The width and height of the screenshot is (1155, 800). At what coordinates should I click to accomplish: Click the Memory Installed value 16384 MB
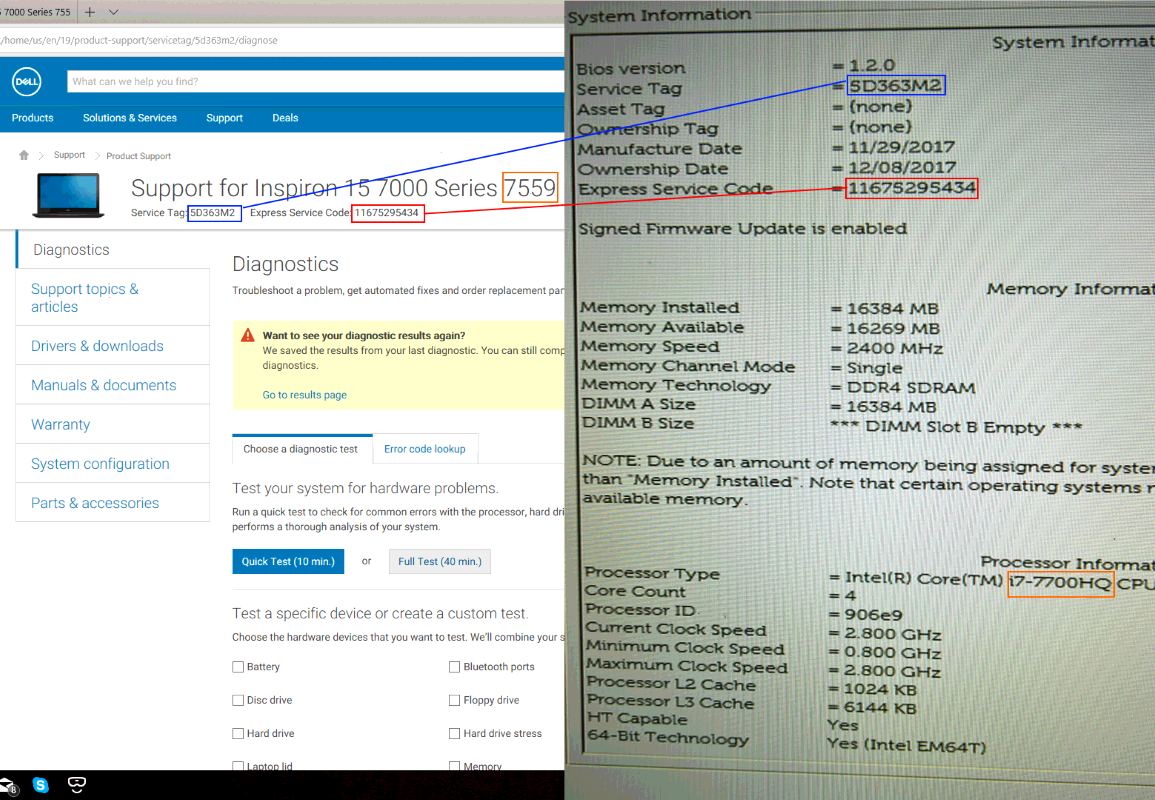(x=893, y=309)
